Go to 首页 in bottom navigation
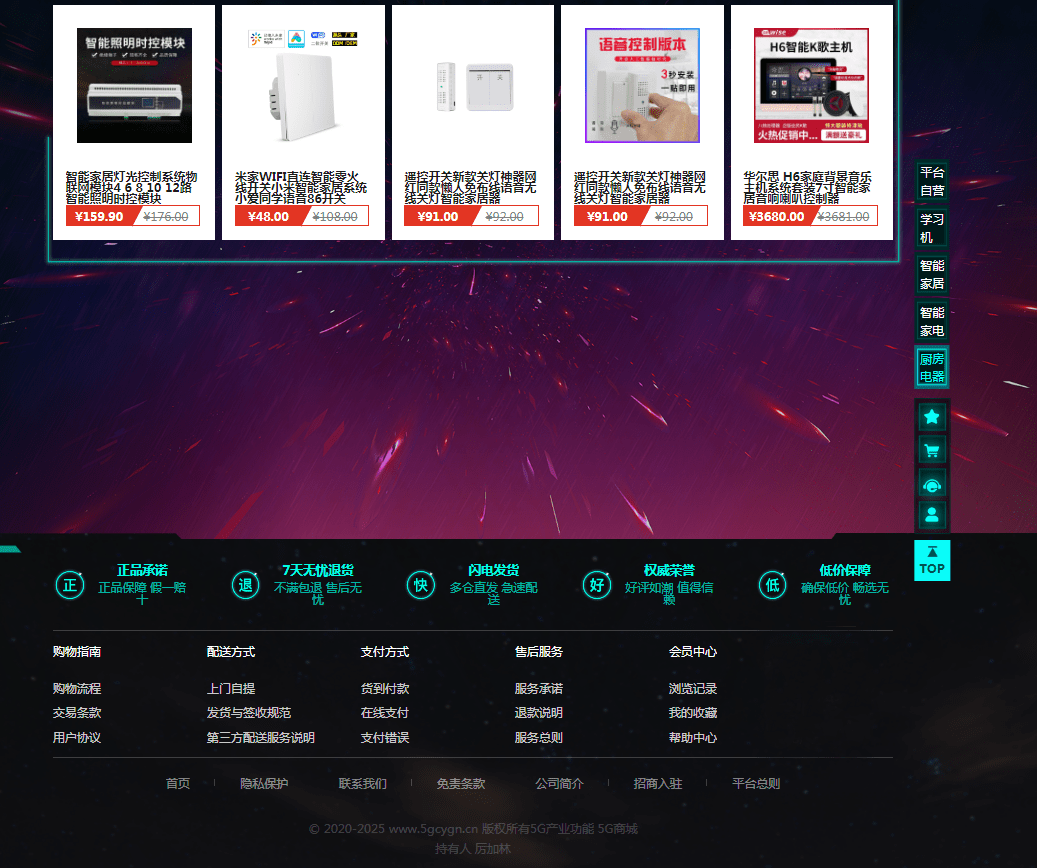The width and height of the screenshot is (1037, 868). (x=178, y=783)
